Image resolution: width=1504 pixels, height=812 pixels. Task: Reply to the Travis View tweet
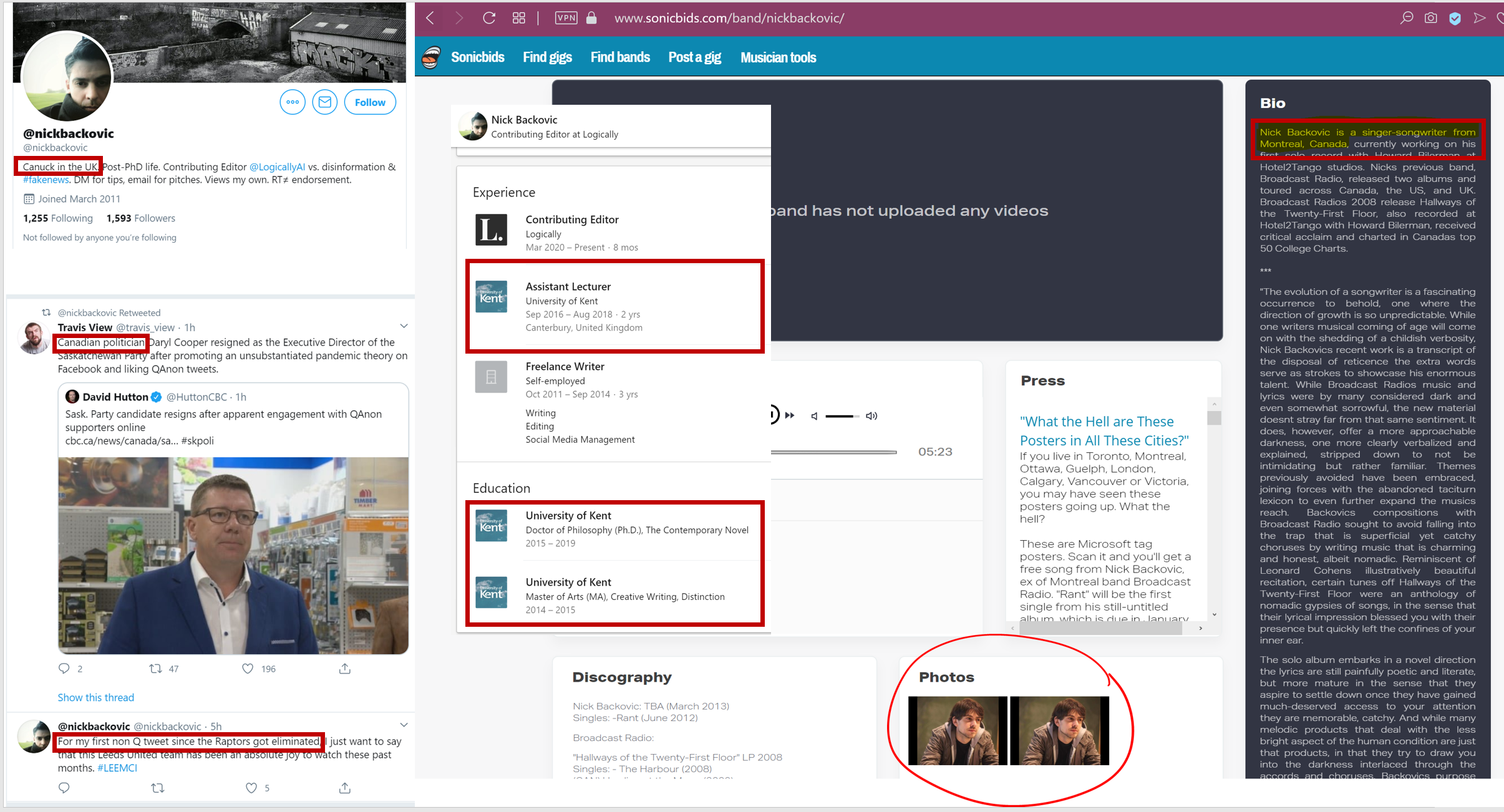click(x=64, y=669)
